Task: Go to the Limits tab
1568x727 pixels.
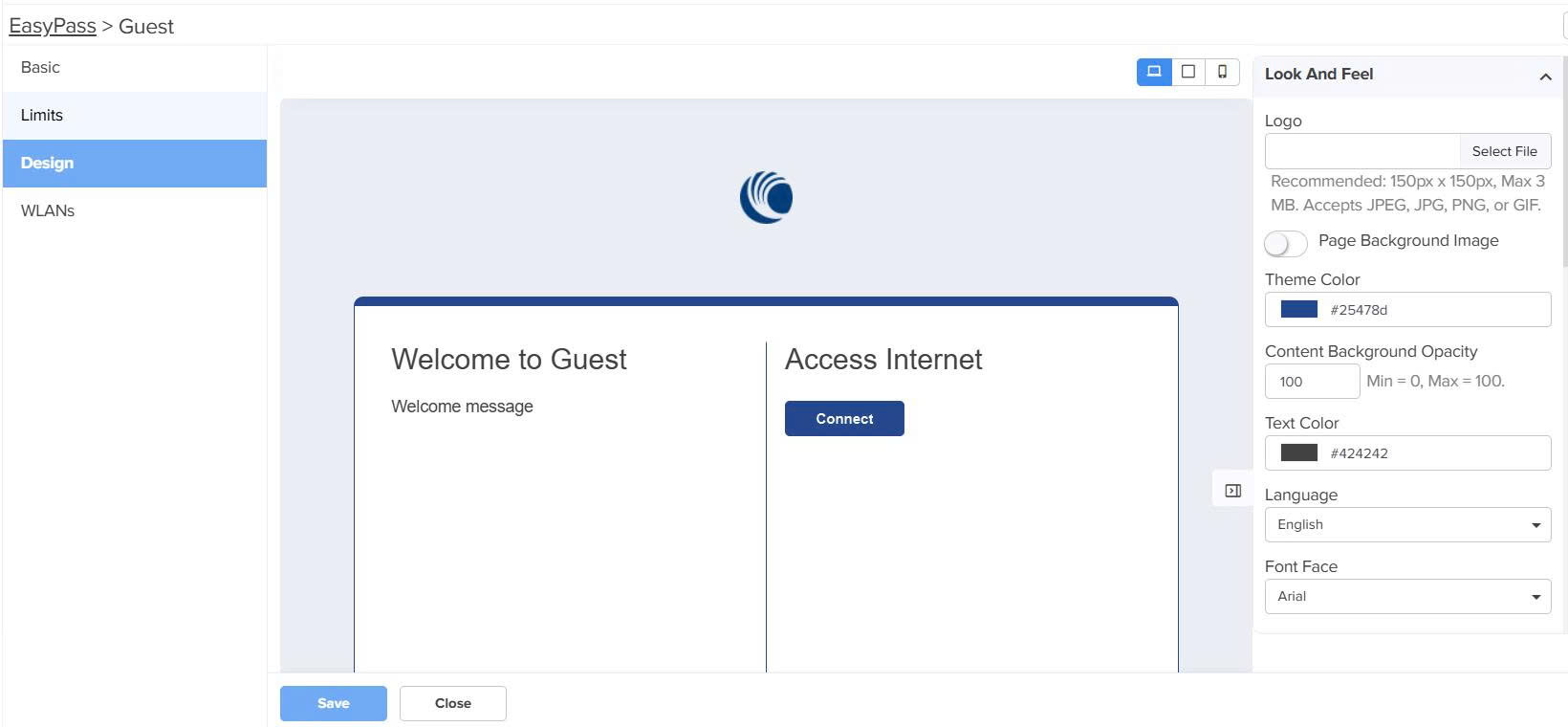Action: (x=42, y=116)
